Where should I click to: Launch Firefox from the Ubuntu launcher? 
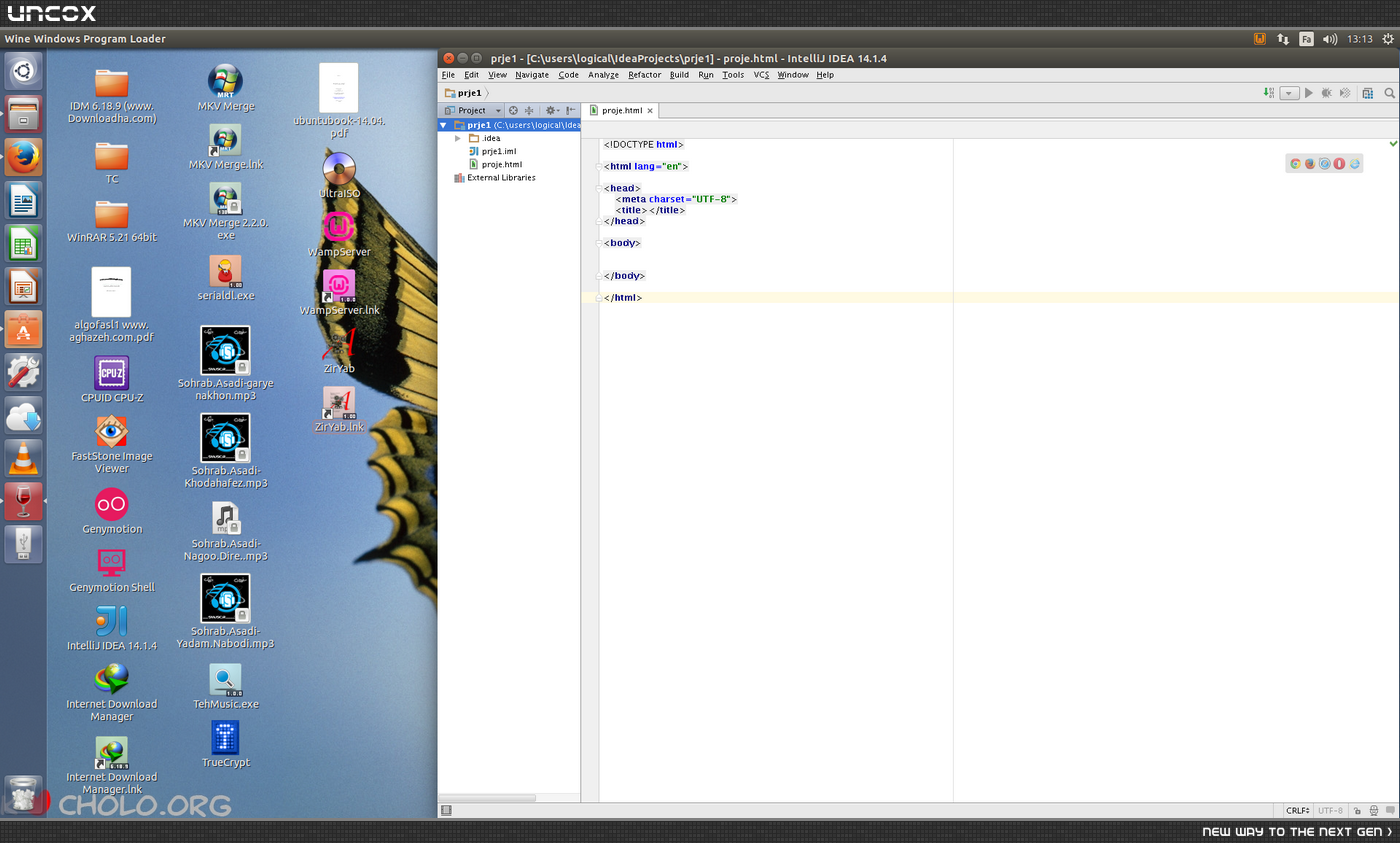coord(23,158)
